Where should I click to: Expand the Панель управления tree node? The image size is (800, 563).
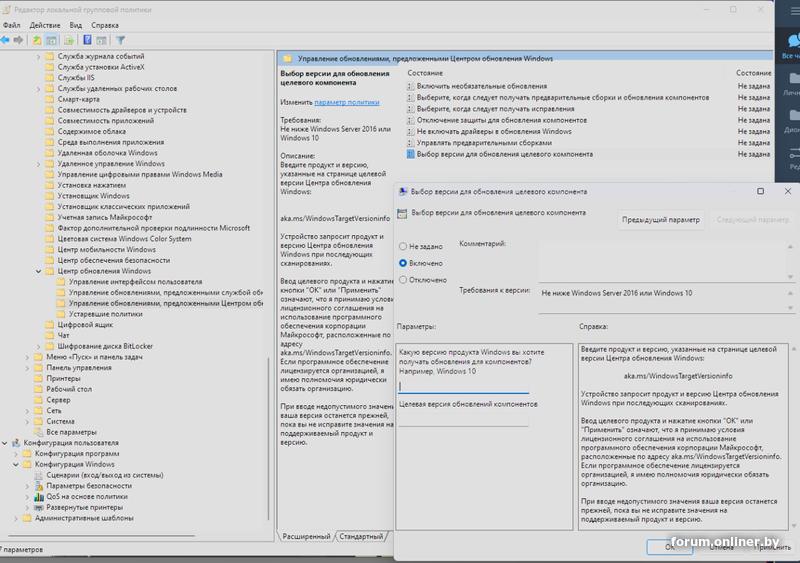pyautogui.click(x=27, y=367)
